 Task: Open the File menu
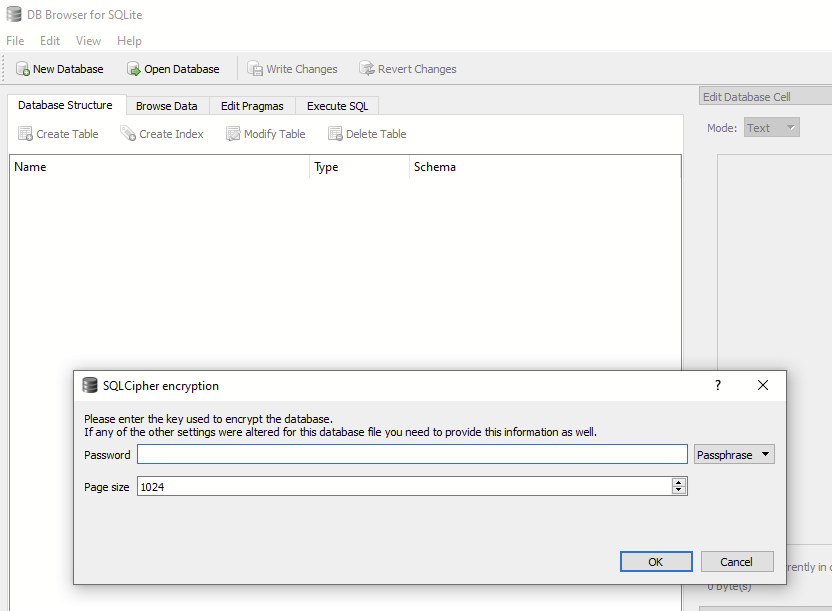15,41
